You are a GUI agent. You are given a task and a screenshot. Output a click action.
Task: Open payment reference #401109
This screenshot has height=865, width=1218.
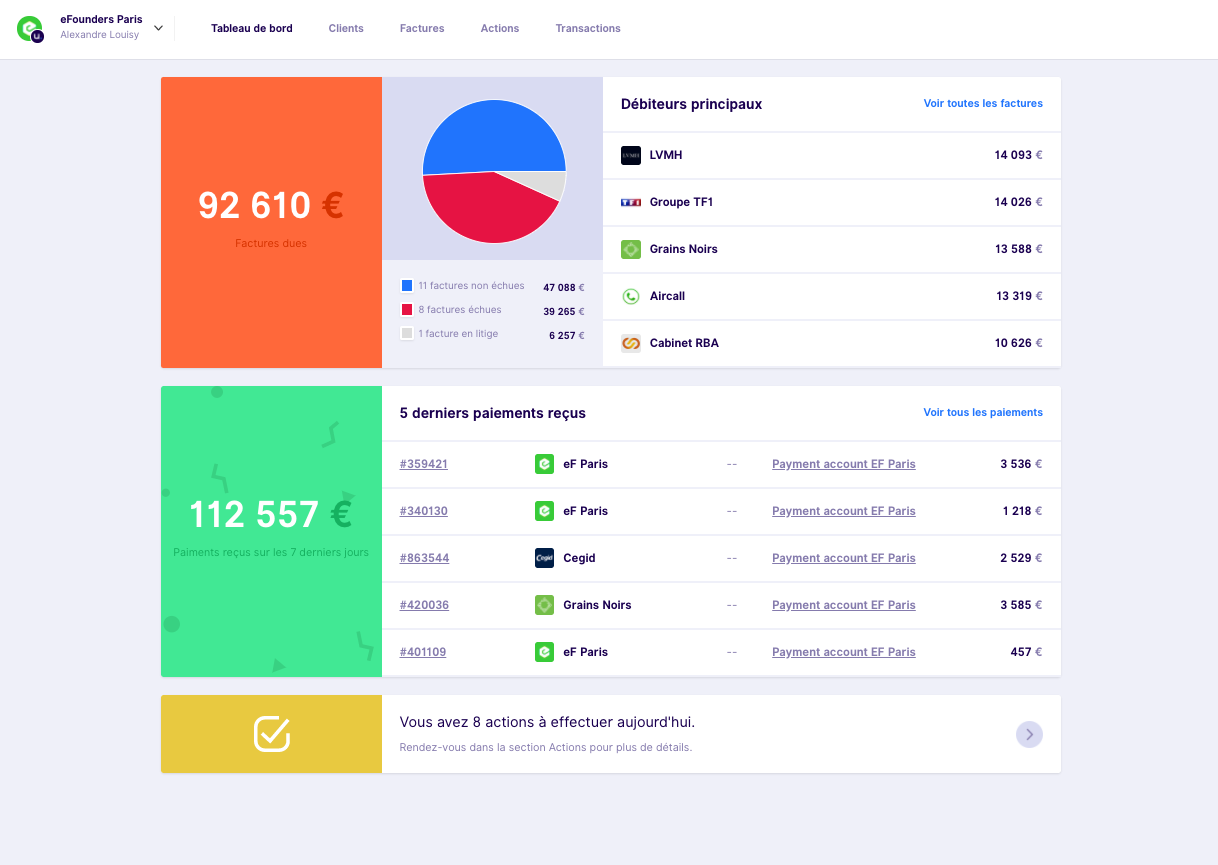tap(423, 652)
